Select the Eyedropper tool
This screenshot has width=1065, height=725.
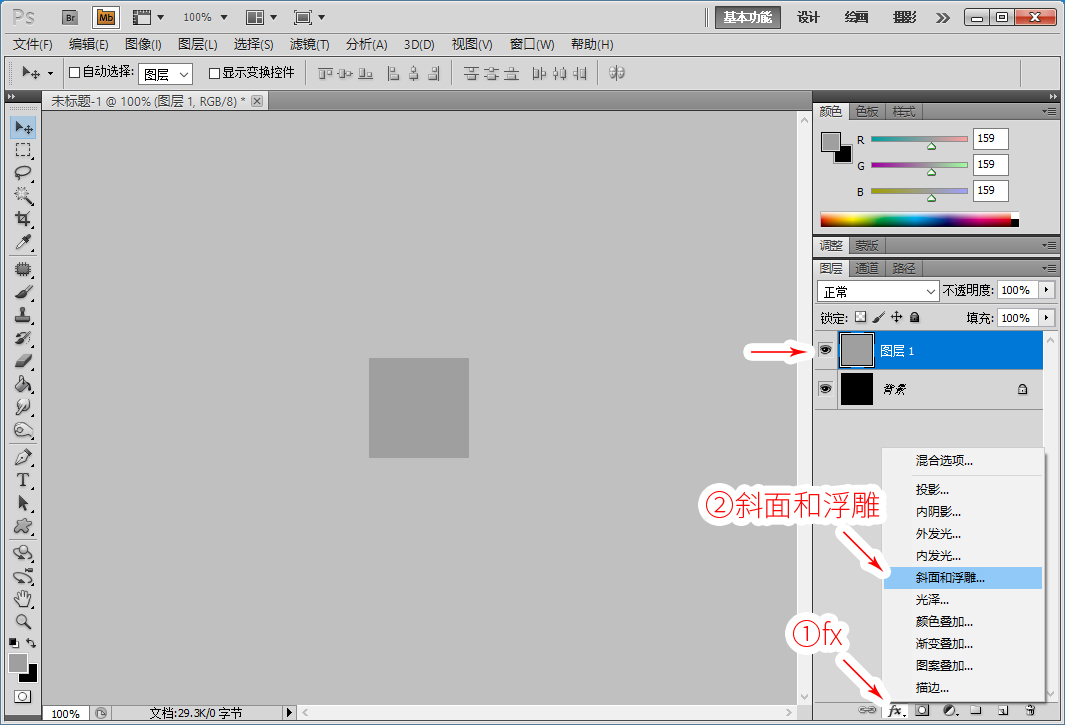22,242
